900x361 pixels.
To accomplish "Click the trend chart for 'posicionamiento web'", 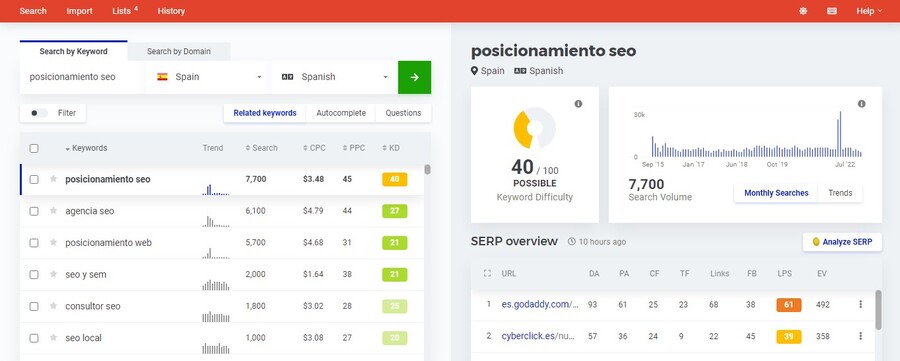I will [216, 253].
